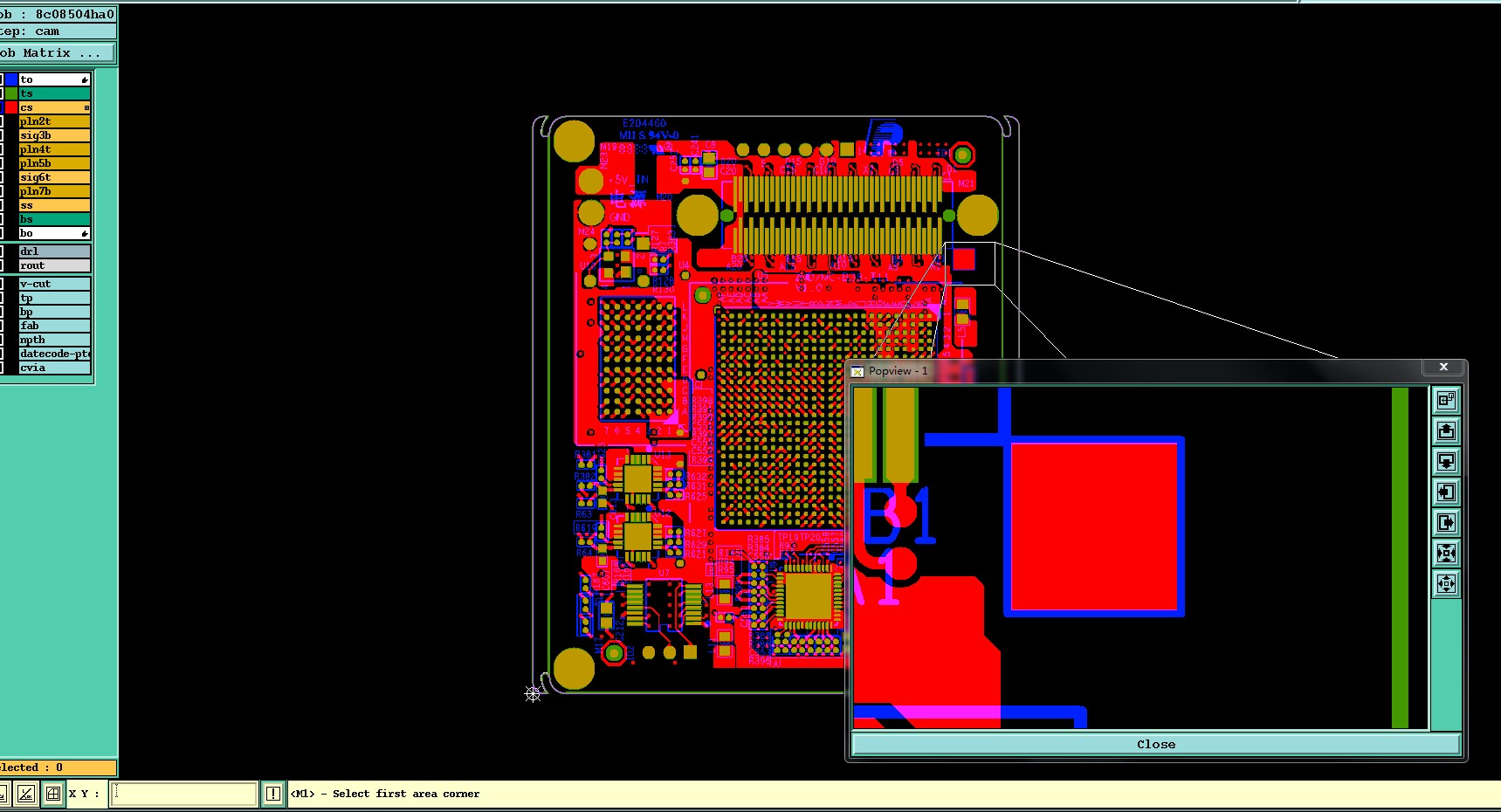
Task: Select the 'pln2t' layer name
Action: tap(54, 121)
